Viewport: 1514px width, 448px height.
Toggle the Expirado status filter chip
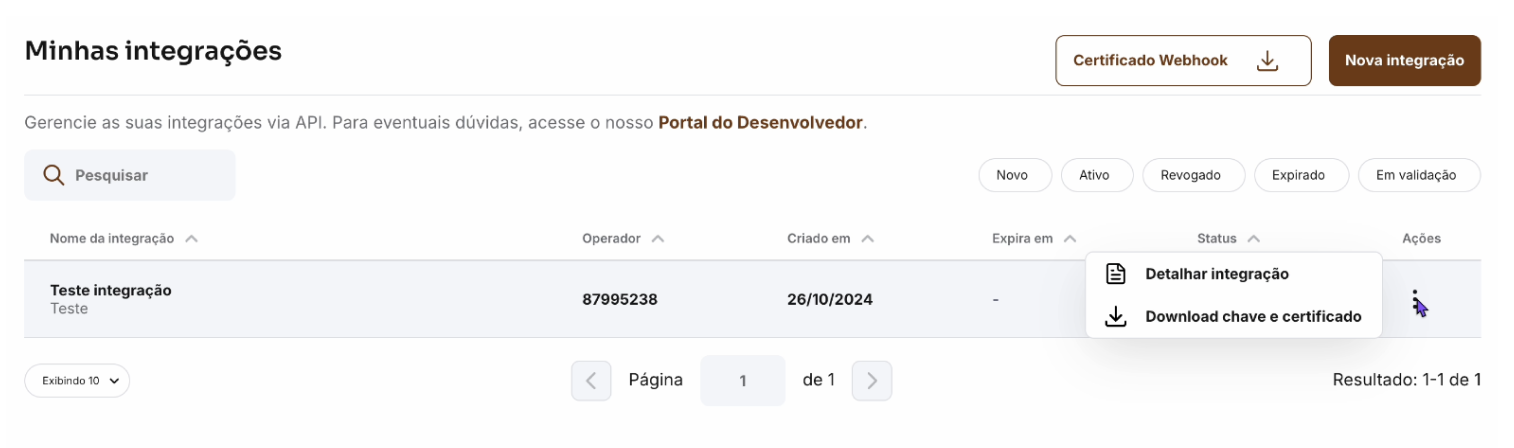[x=1298, y=175]
